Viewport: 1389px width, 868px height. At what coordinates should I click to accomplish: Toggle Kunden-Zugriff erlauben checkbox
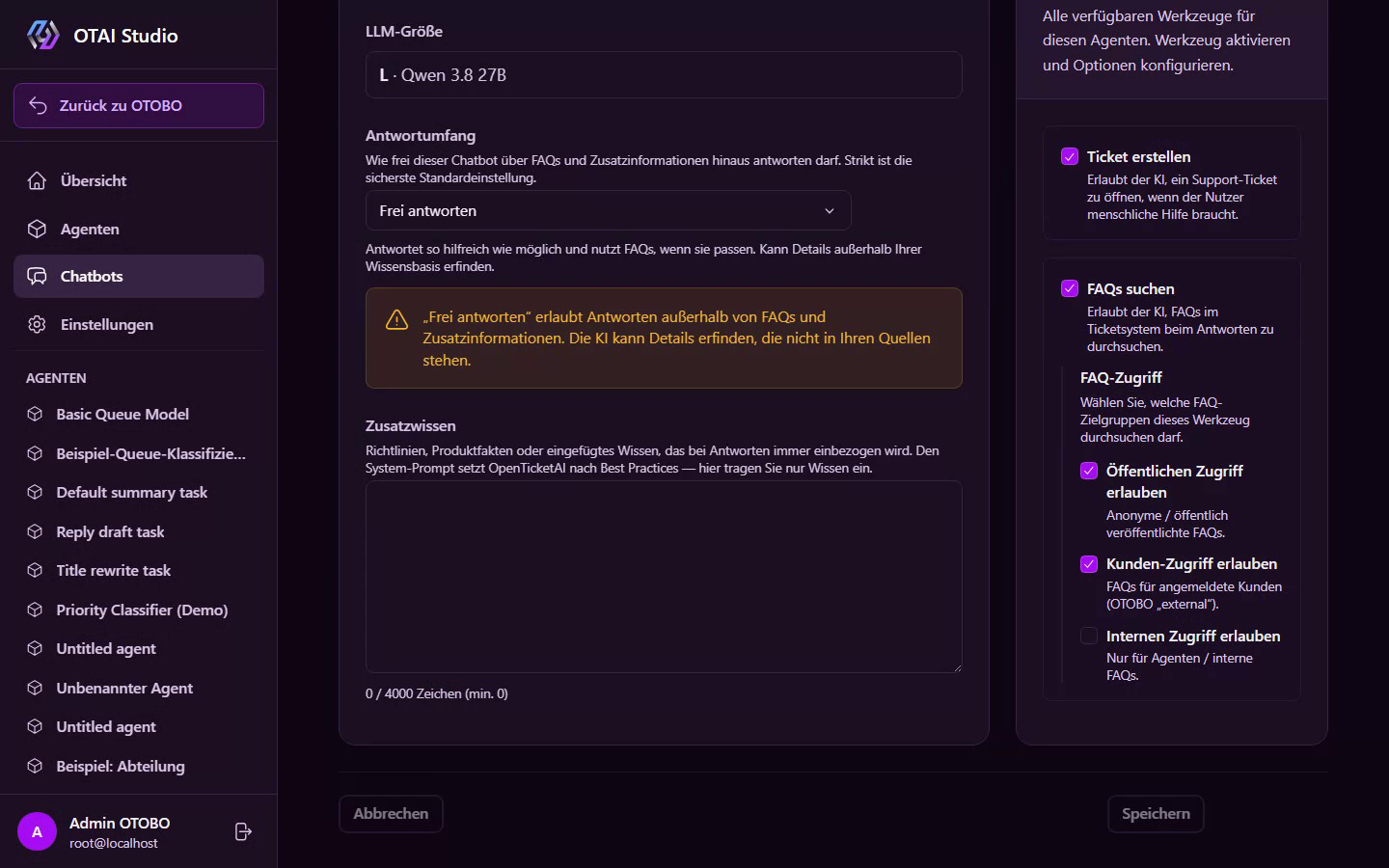point(1089,563)
